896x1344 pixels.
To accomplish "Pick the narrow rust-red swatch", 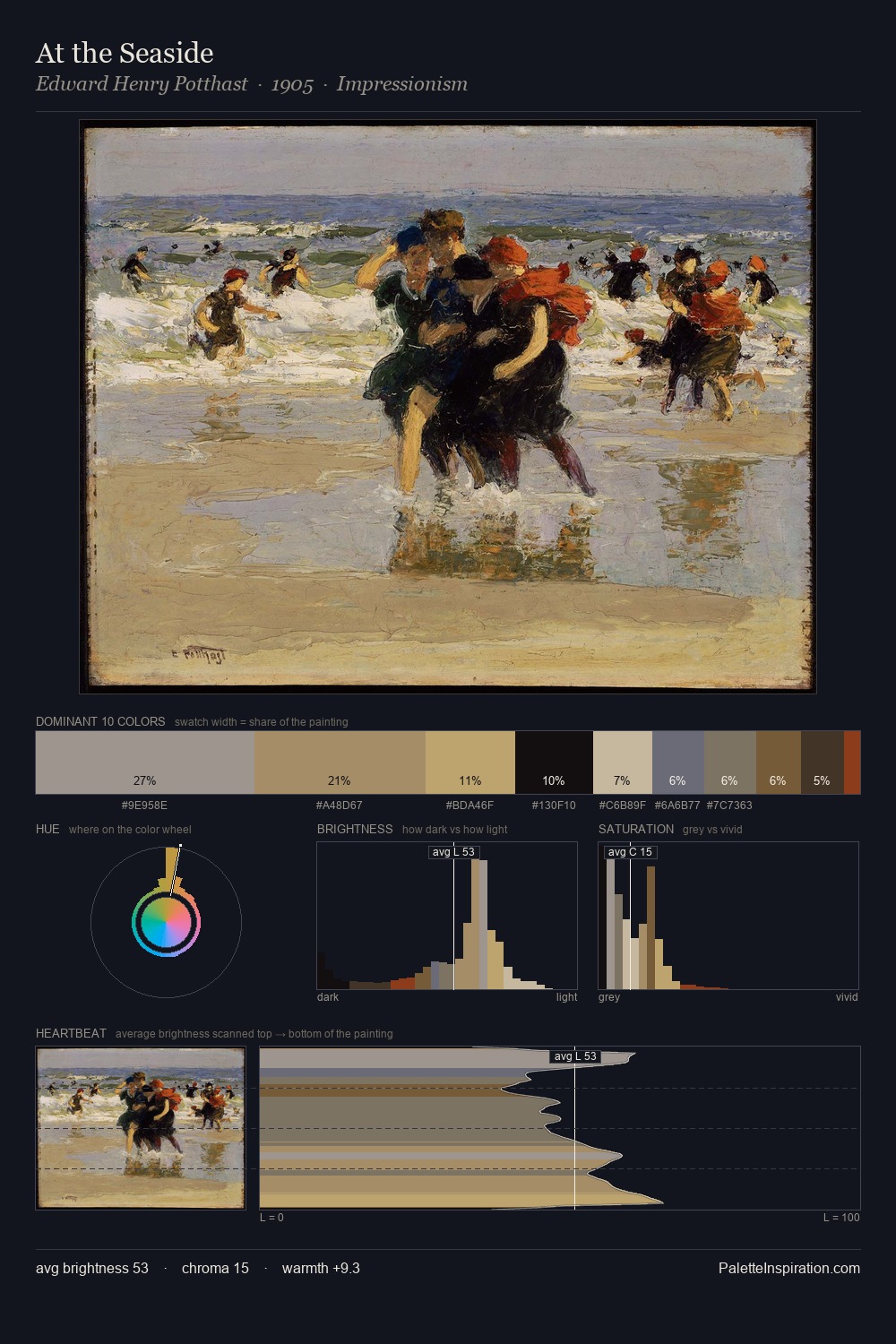I will tap(852, 762).
